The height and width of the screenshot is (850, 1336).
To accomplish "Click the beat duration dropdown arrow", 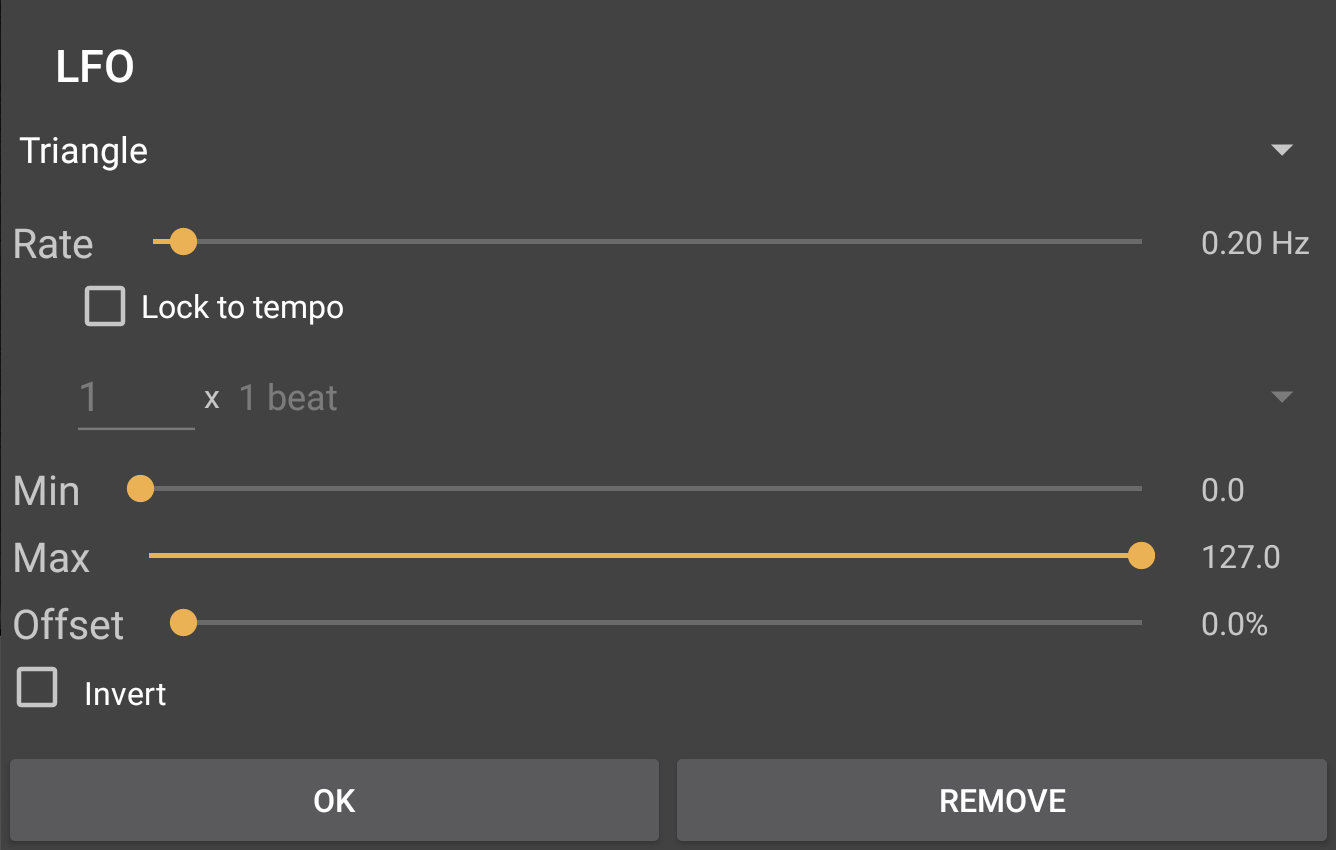I will [1281, 398].
